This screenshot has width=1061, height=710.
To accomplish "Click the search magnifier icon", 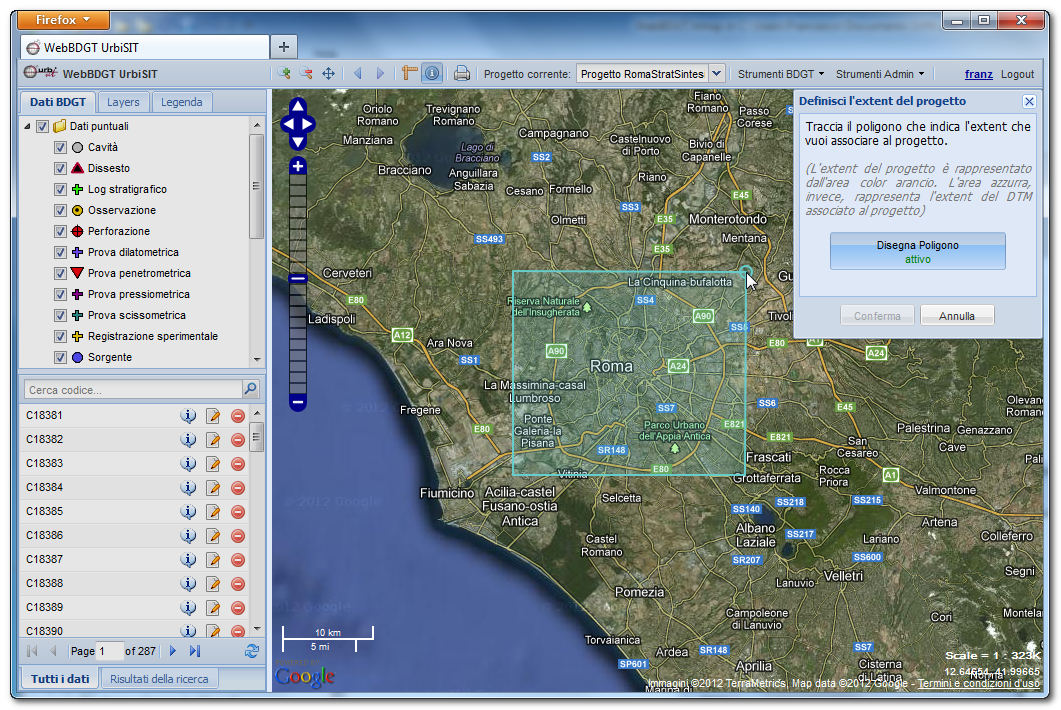I will click(x=250, y=389).
